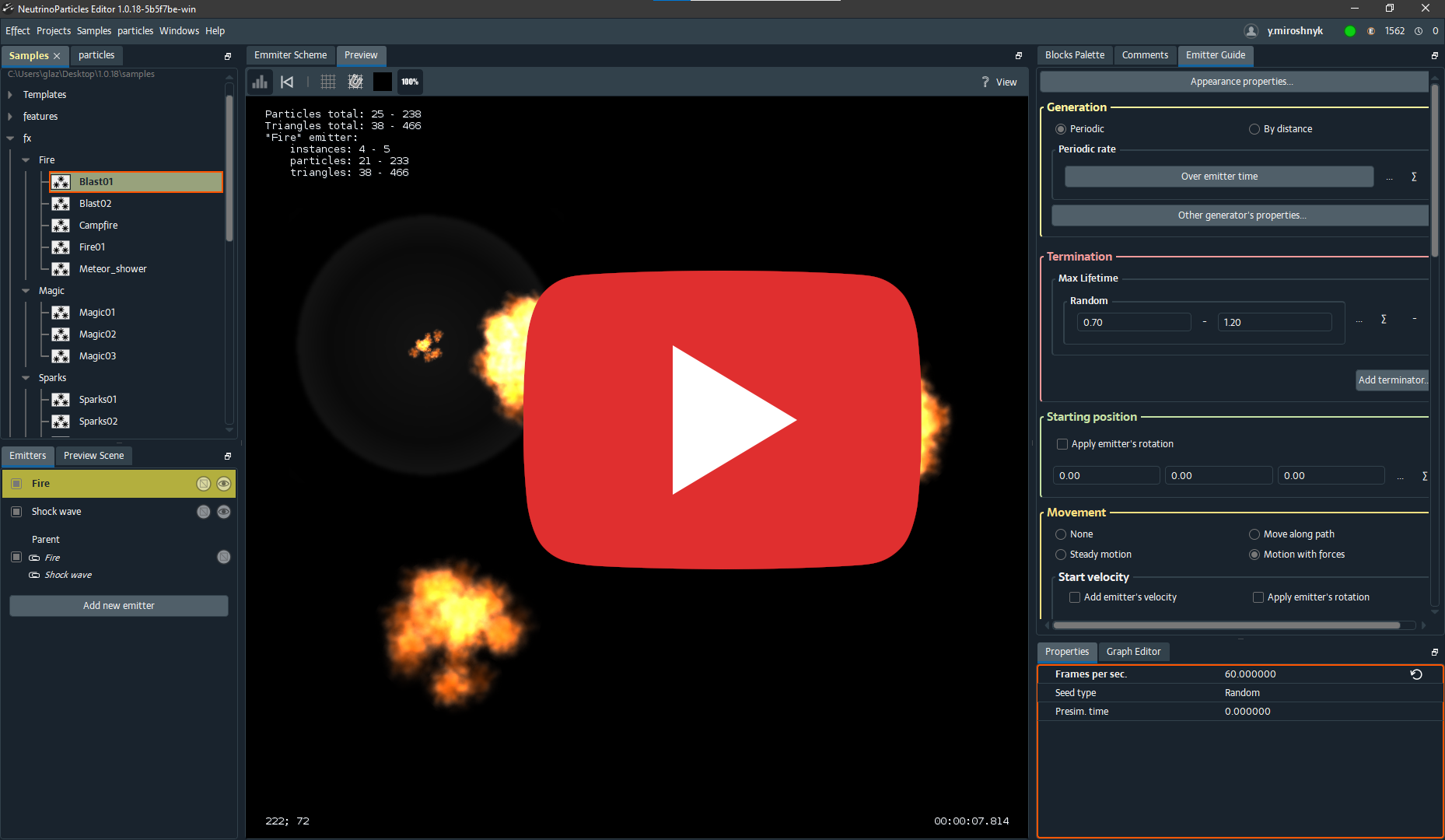1445x840 pixels.
Task: Hide the Fire emitter using its eye toggle
Action: tap(224, 483)
